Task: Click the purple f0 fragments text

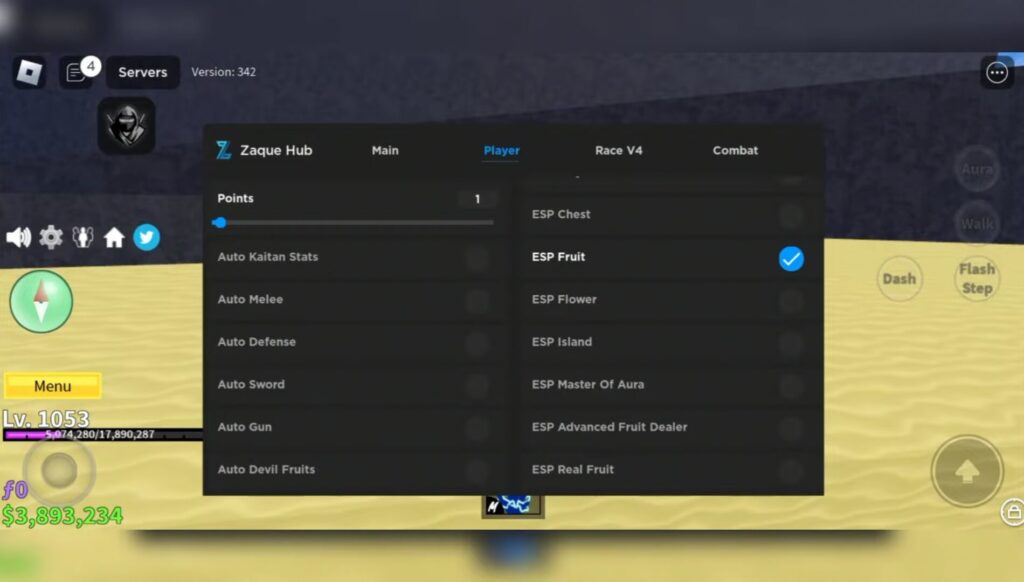Action: (15, 490)
